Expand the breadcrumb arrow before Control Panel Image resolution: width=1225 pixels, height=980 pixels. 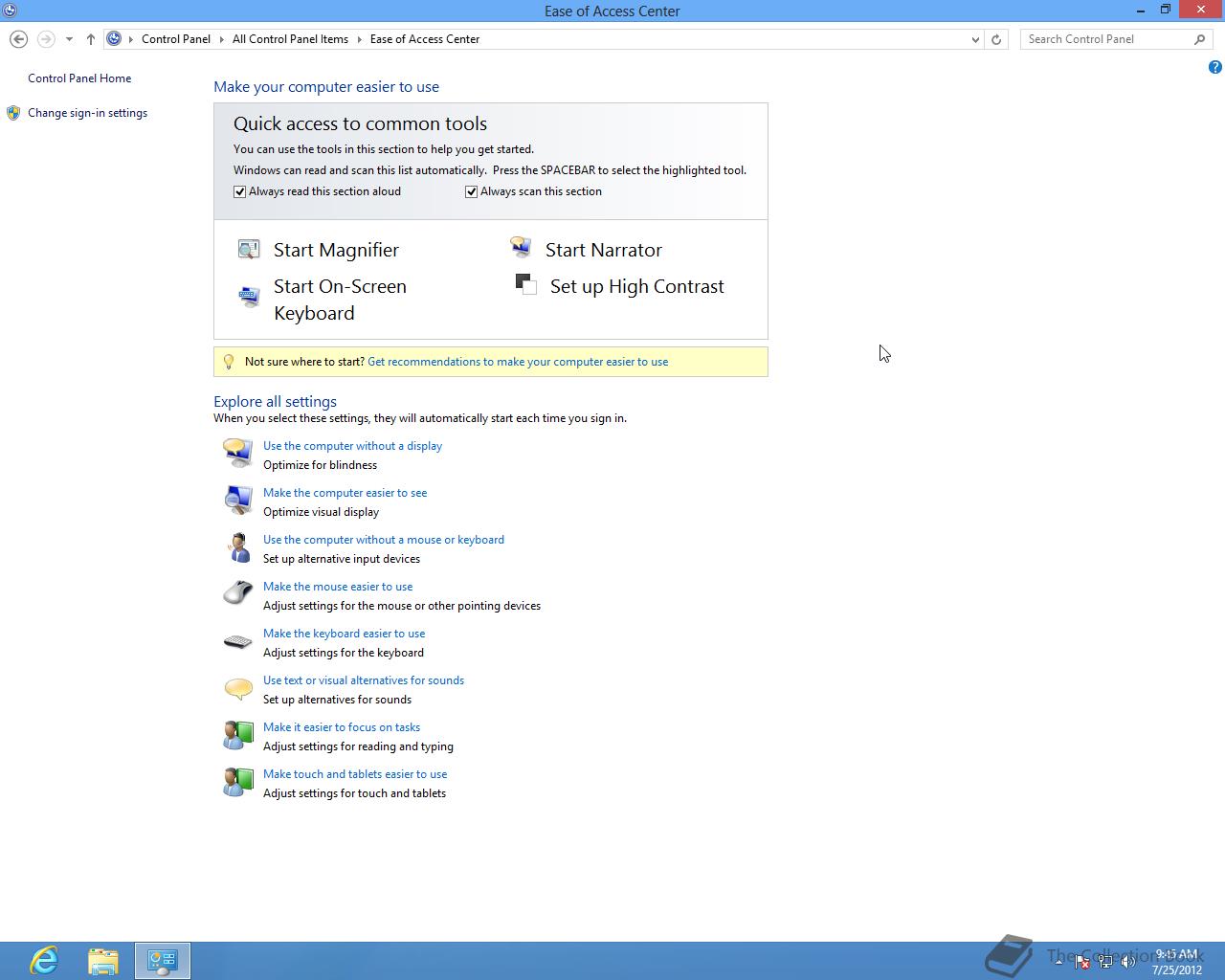coord(131,39)
